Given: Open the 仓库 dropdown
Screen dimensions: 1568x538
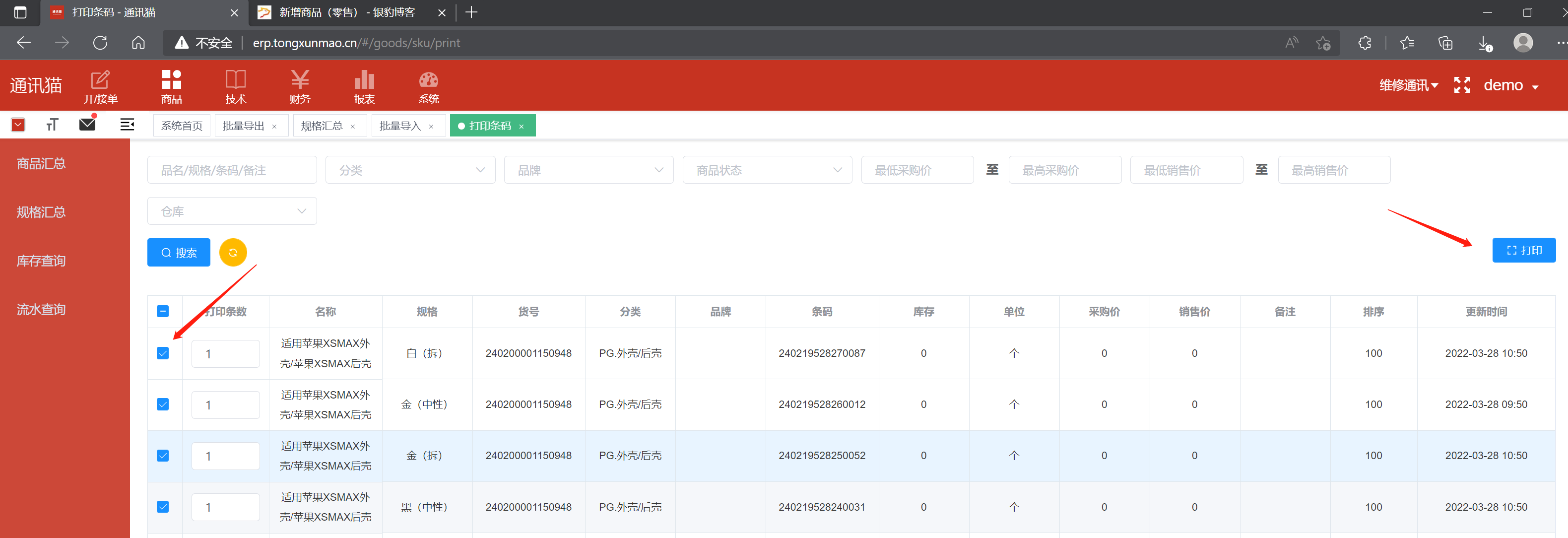Looking at the screenshot, I should tap(232, 211).
